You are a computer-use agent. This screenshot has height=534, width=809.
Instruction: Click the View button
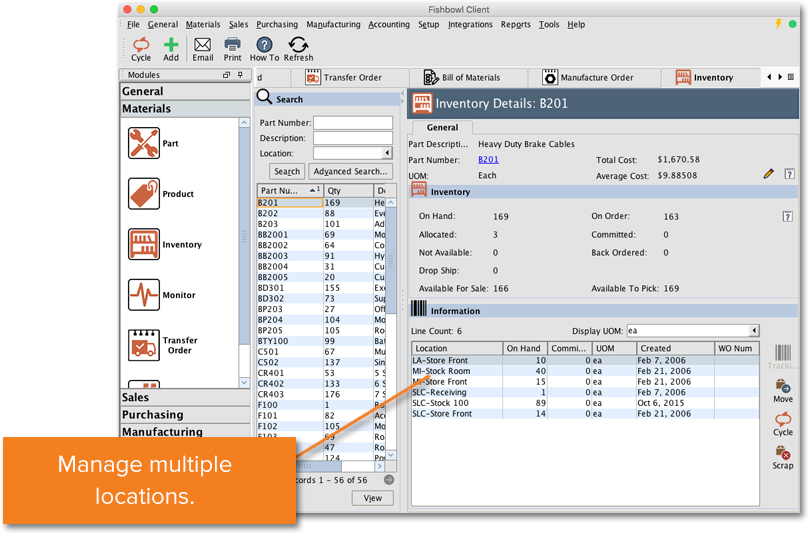click(x=373, y=498)
